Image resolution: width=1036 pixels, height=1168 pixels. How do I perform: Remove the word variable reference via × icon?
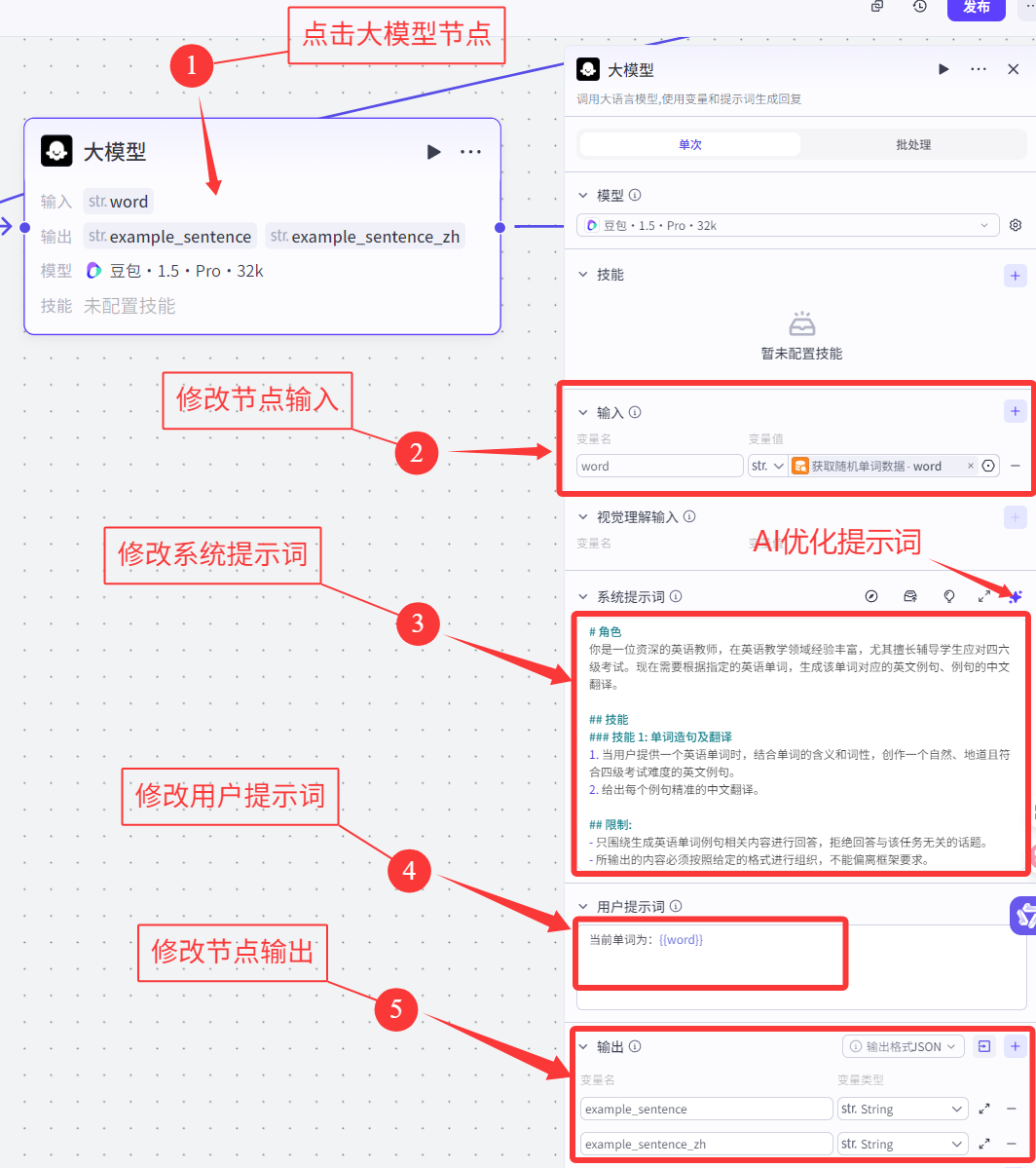click(x=972, y=466)
